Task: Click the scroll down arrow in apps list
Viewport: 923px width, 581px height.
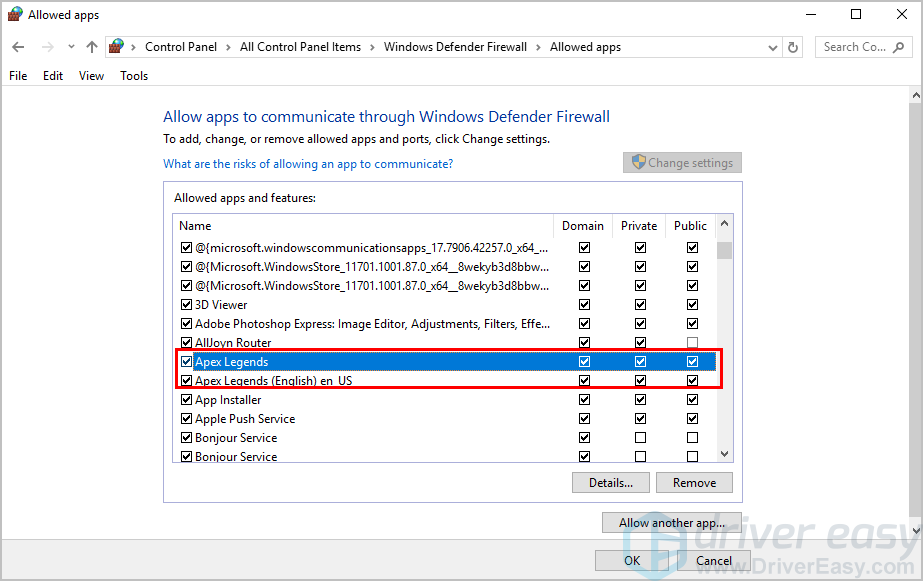Action: 724,455
